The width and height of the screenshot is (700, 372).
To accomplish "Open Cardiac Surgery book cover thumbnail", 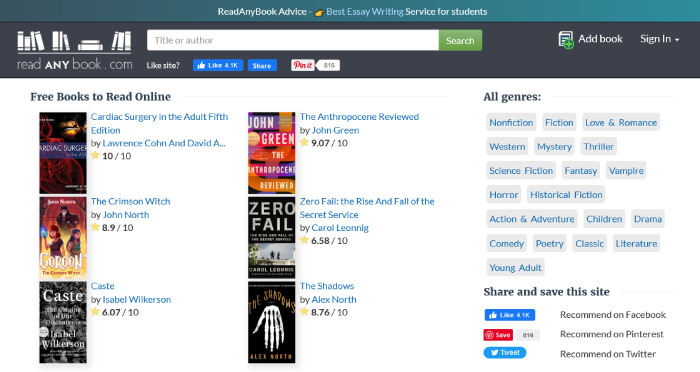I will [63, 153].
